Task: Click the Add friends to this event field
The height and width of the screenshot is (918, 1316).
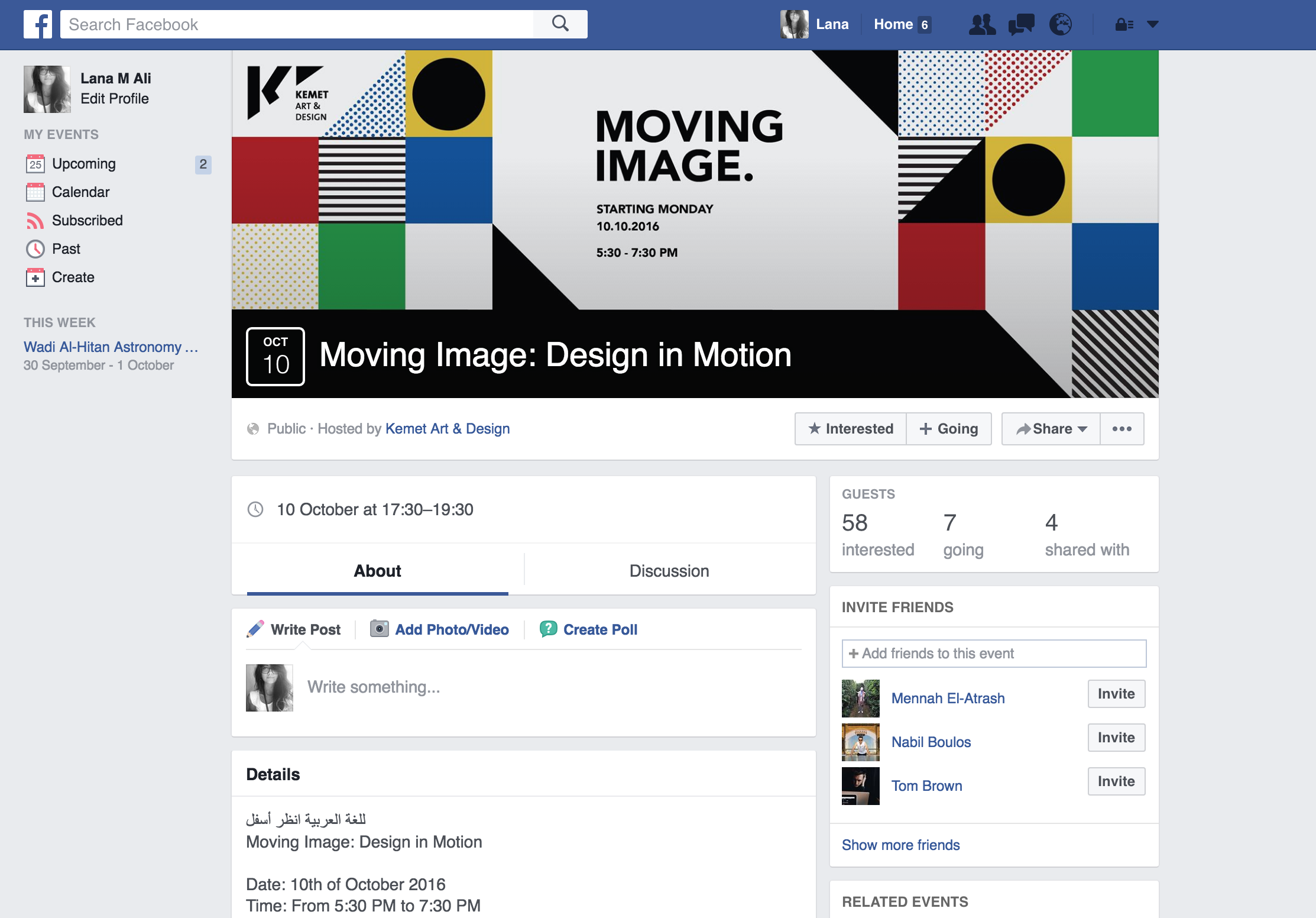Action: (x=994, y=654)
